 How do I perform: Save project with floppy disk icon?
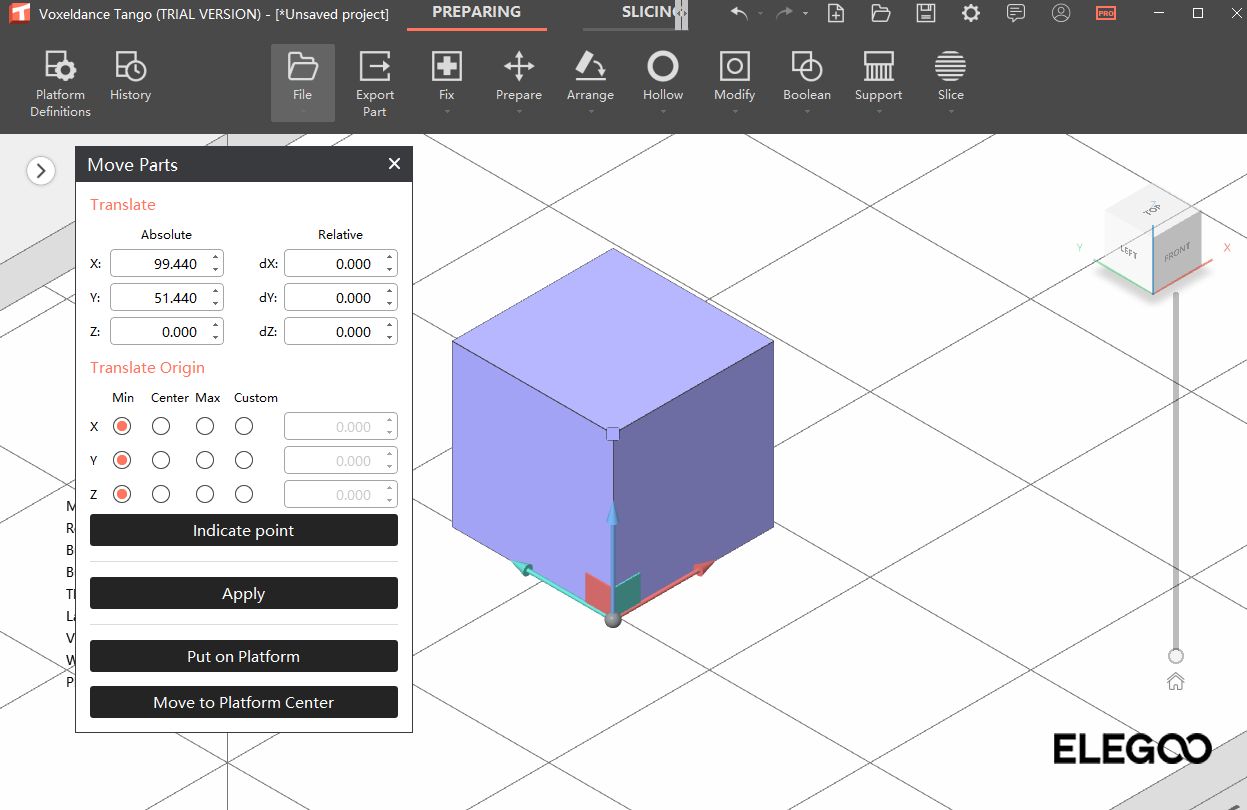pos(926,13)
